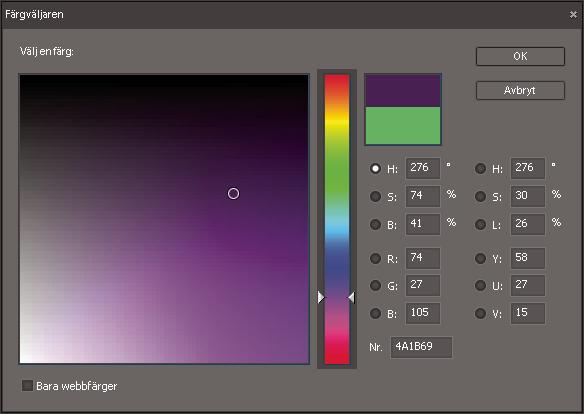
Task: Select the HSB H radio button
Action: click(375, 169)
